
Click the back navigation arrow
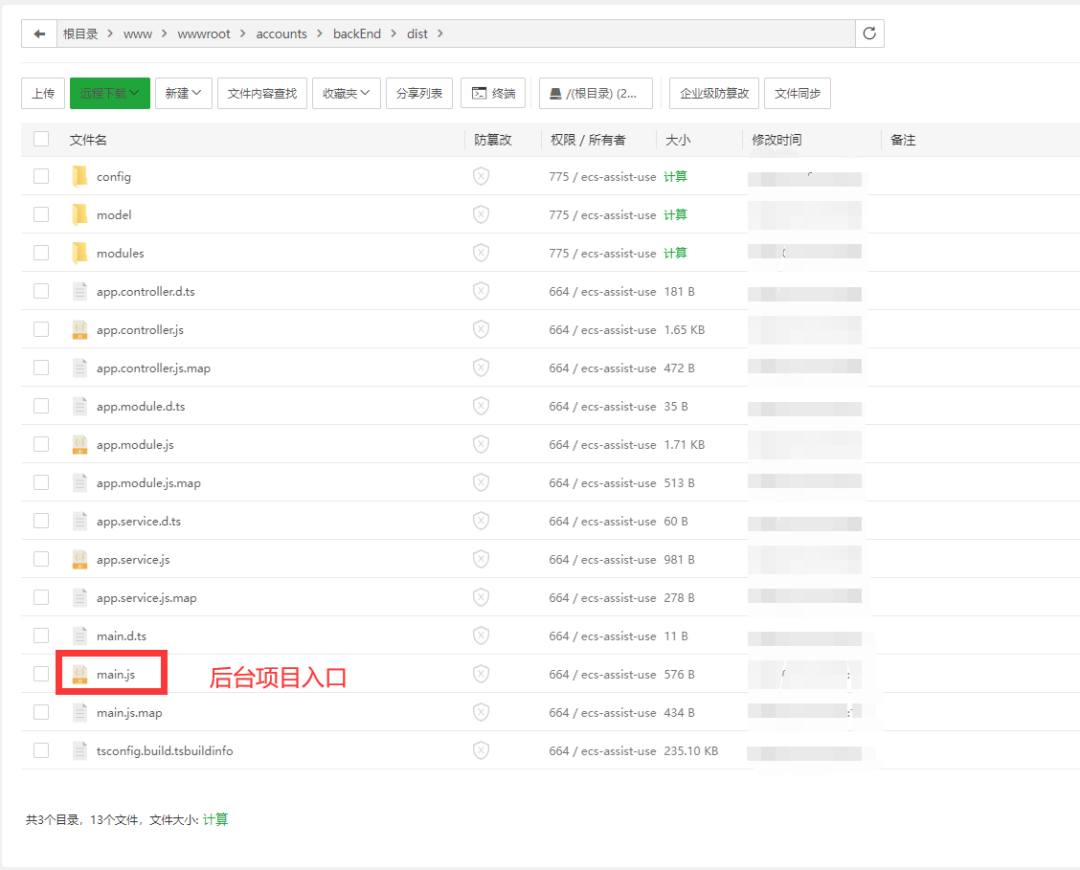(x=38, y=33)
